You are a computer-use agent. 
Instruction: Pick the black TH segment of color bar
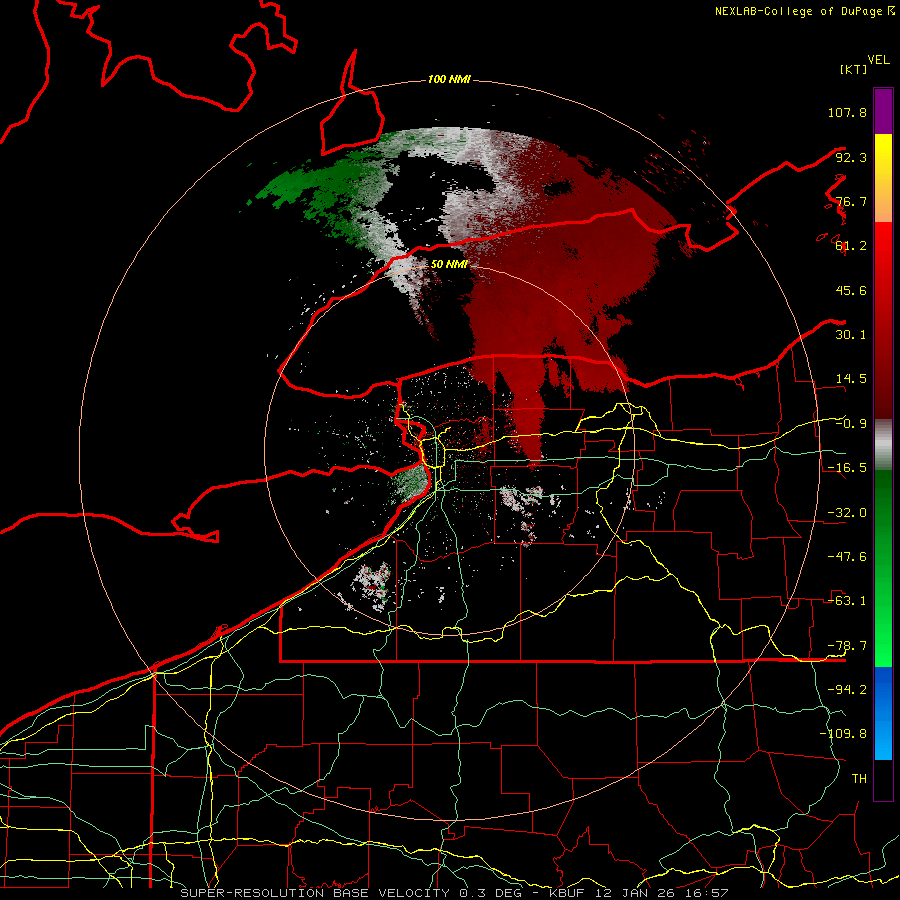click(883, 780)
